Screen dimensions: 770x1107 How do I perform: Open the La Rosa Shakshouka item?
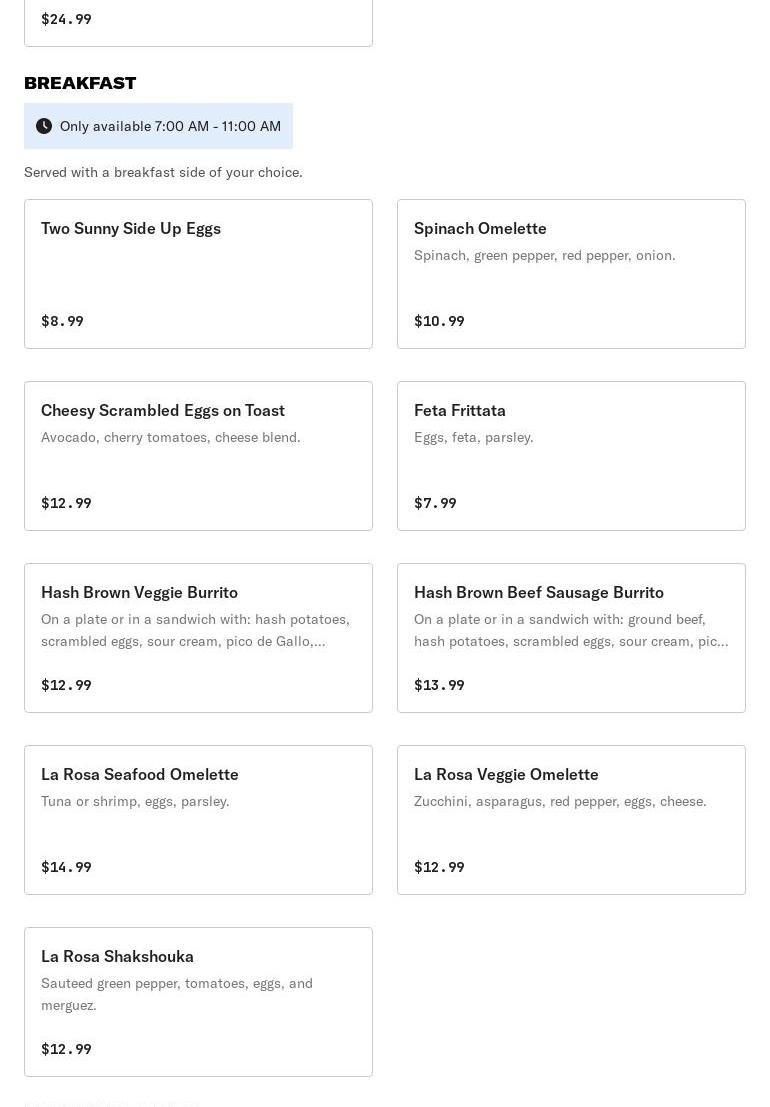pyautogui.click(x=198, y=1001)
